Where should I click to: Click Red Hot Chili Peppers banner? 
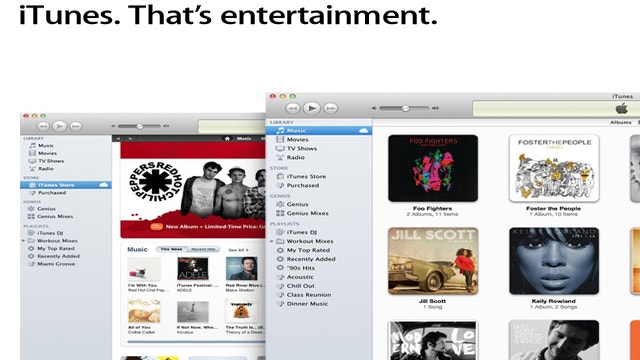coord(193,190)
